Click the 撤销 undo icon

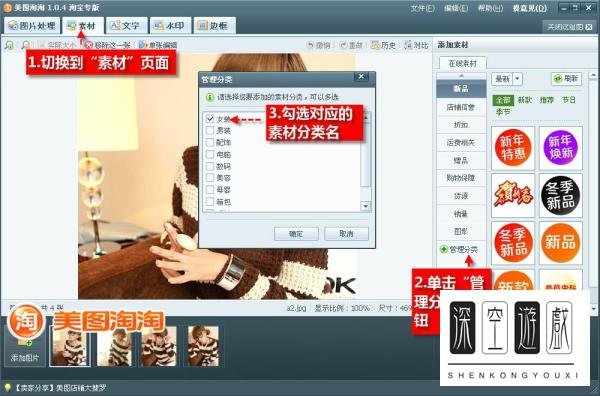pyautogui.click(x=310, y=45)
